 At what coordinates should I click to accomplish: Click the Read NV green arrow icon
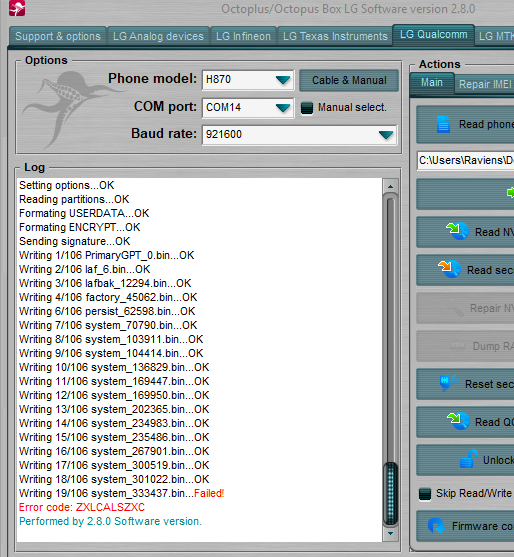[x=457, y=231]
